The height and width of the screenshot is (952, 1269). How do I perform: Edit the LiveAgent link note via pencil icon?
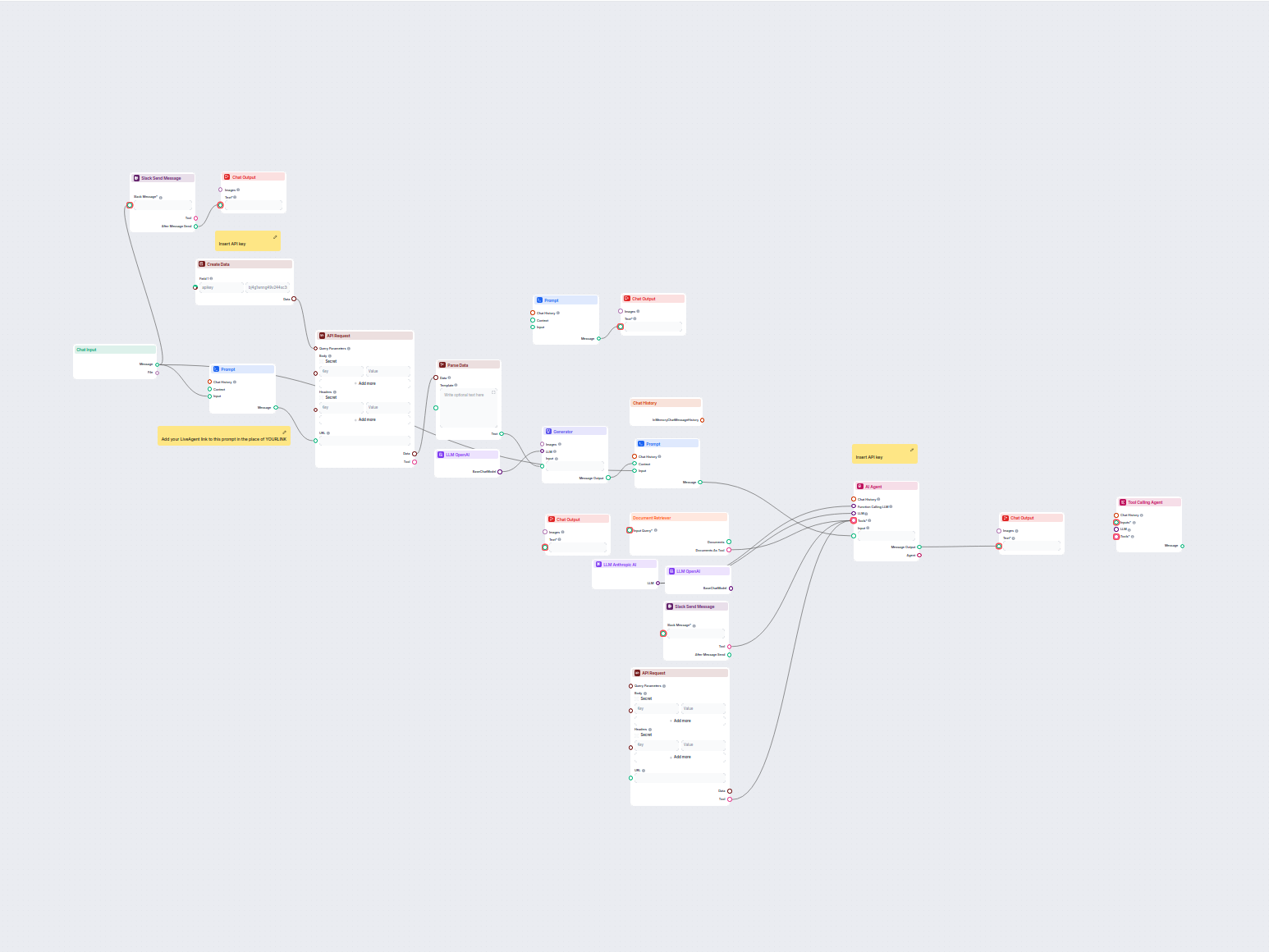click(285, 432)
